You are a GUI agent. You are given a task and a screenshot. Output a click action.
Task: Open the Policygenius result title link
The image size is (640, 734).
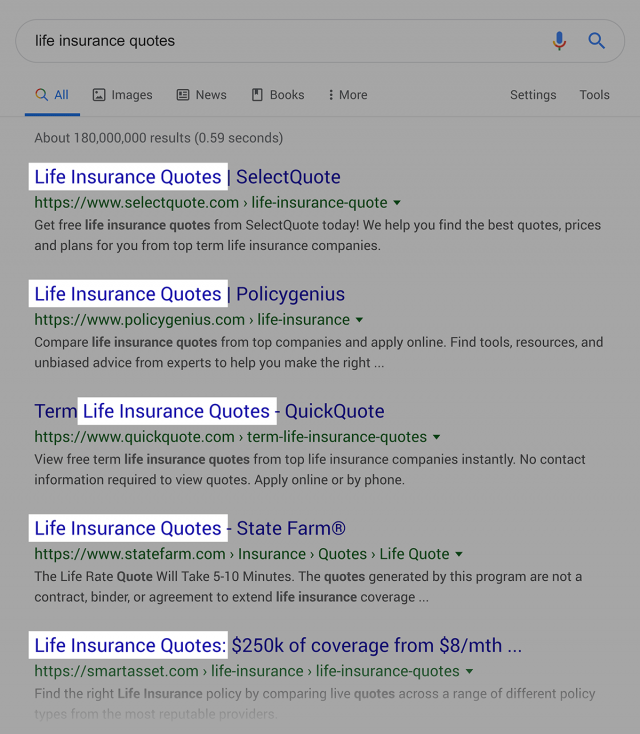[x=190, y=294]
